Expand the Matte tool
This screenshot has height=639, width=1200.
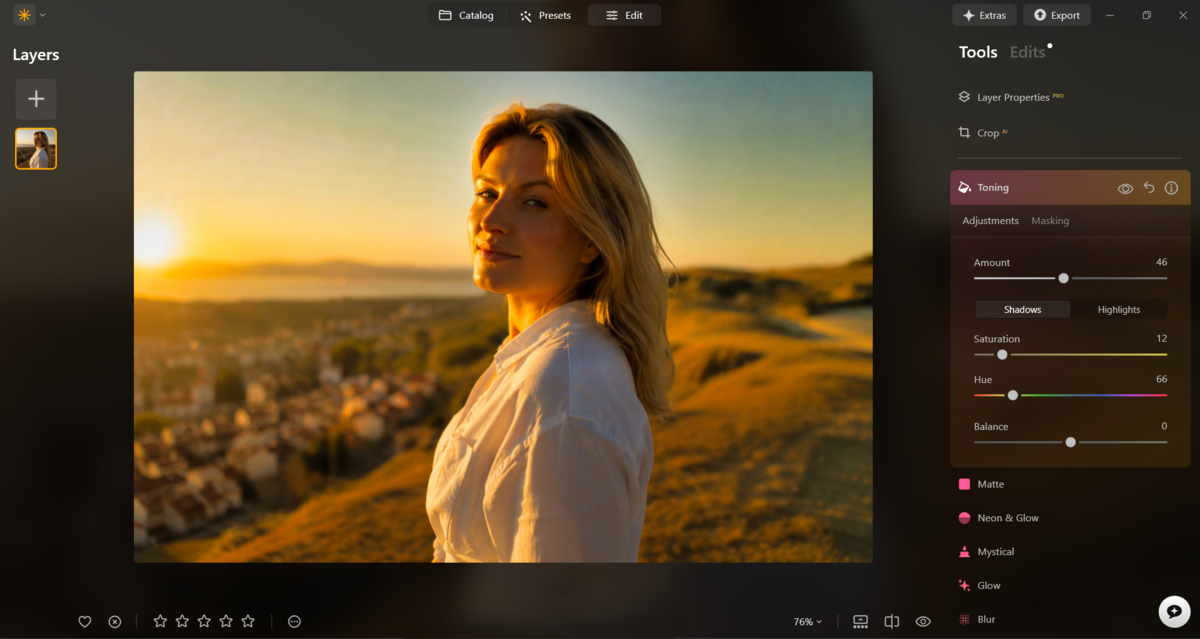pos(980,484)
